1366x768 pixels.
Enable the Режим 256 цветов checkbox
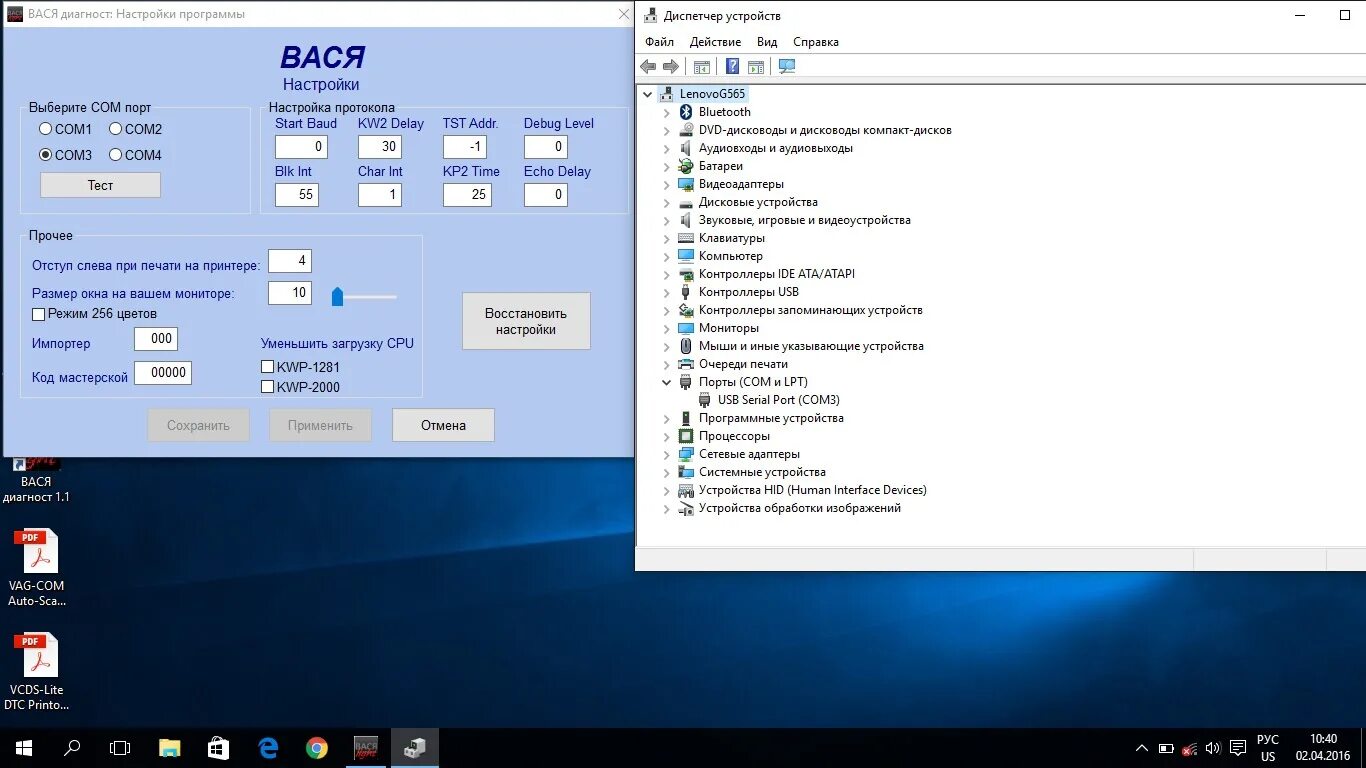pyautogui.click(x=39, y=314)
